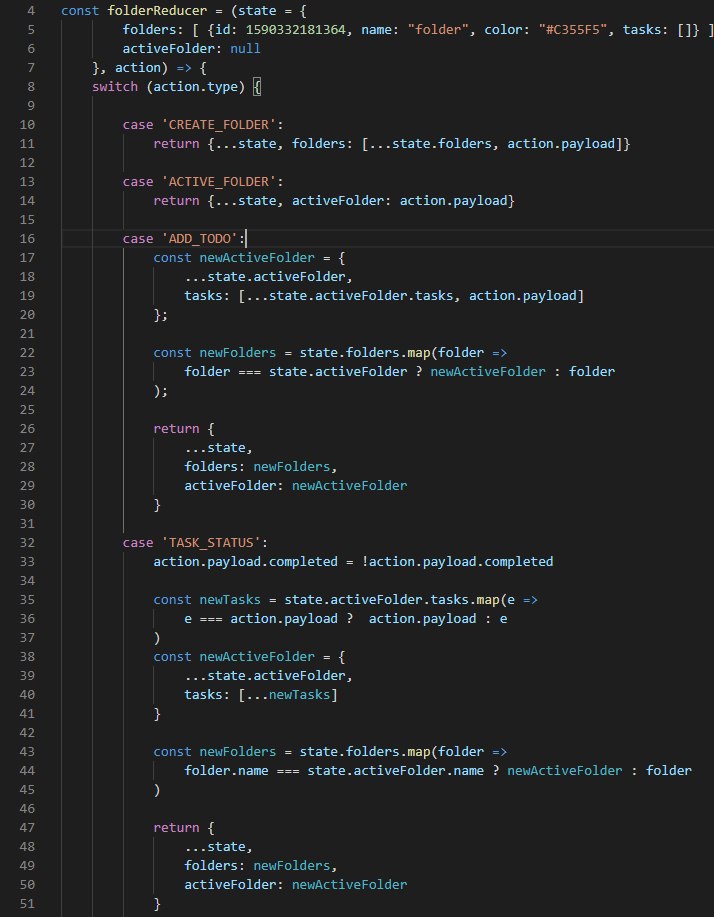Click action.type inside the switch parentheses
This screenshot has height=917, width=714.
click(x=196, y=87)
